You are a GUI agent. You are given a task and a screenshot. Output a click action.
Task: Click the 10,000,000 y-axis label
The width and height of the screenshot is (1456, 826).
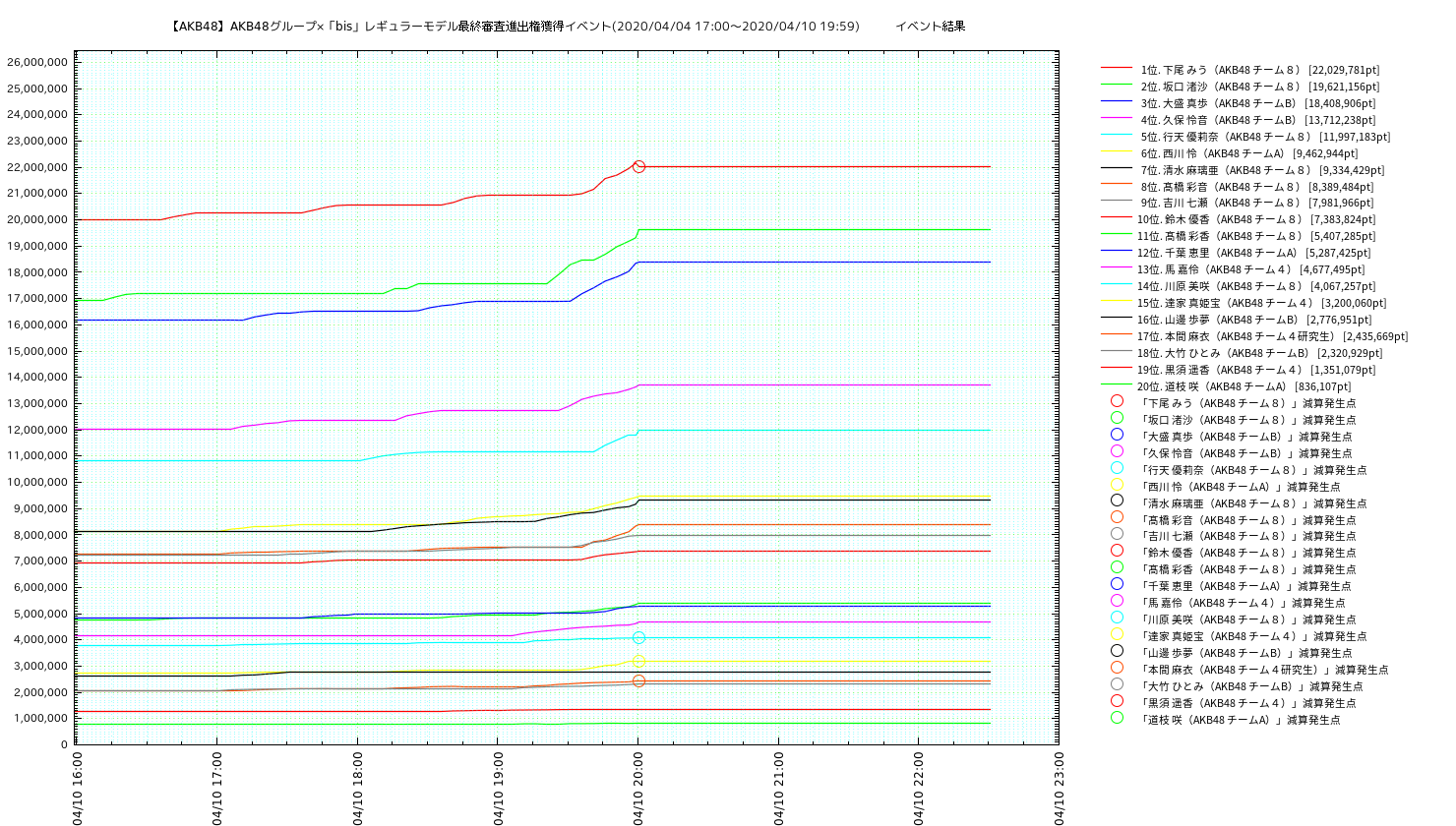[x=37, y=482]
